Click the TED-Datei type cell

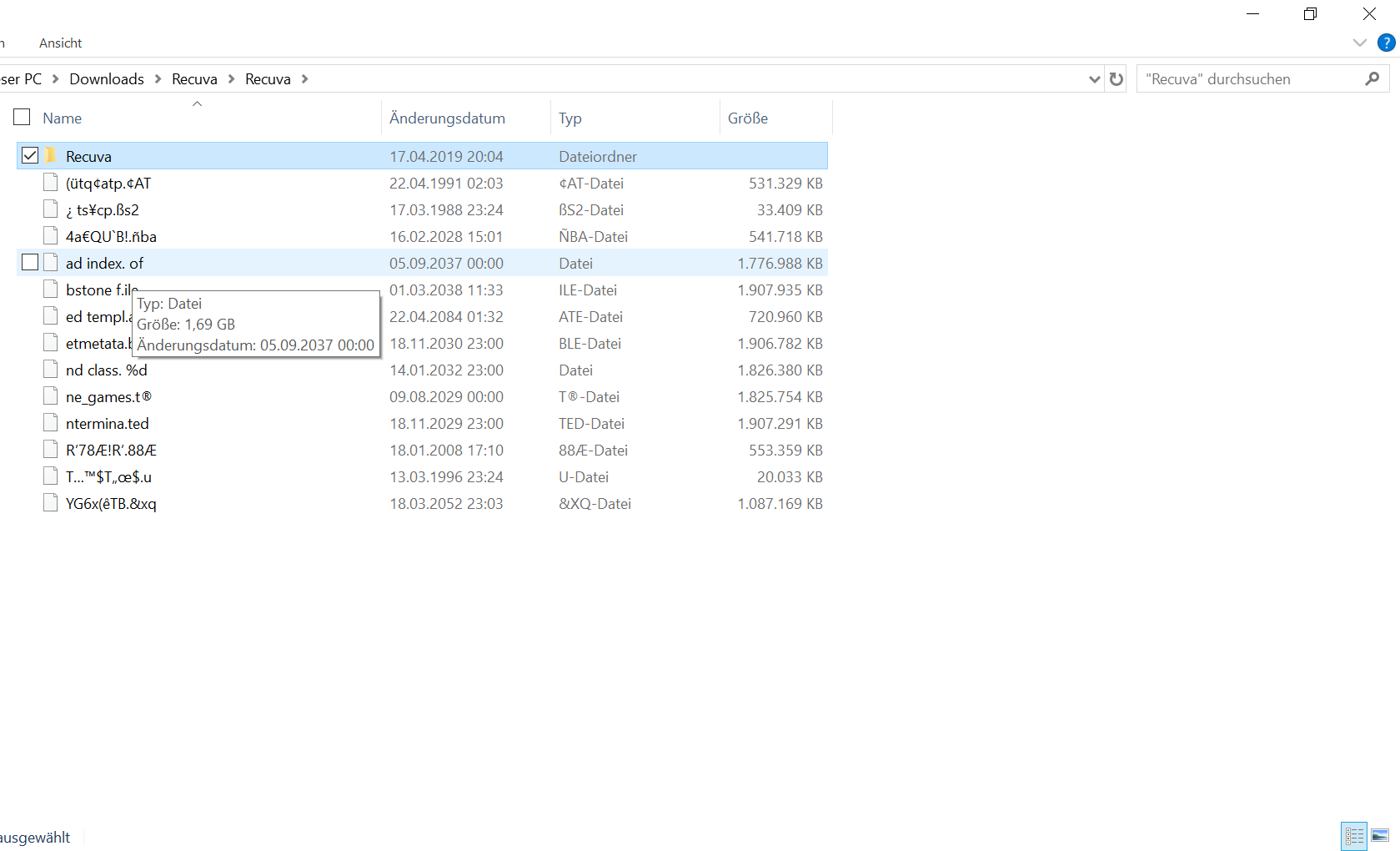pos(591,424)
